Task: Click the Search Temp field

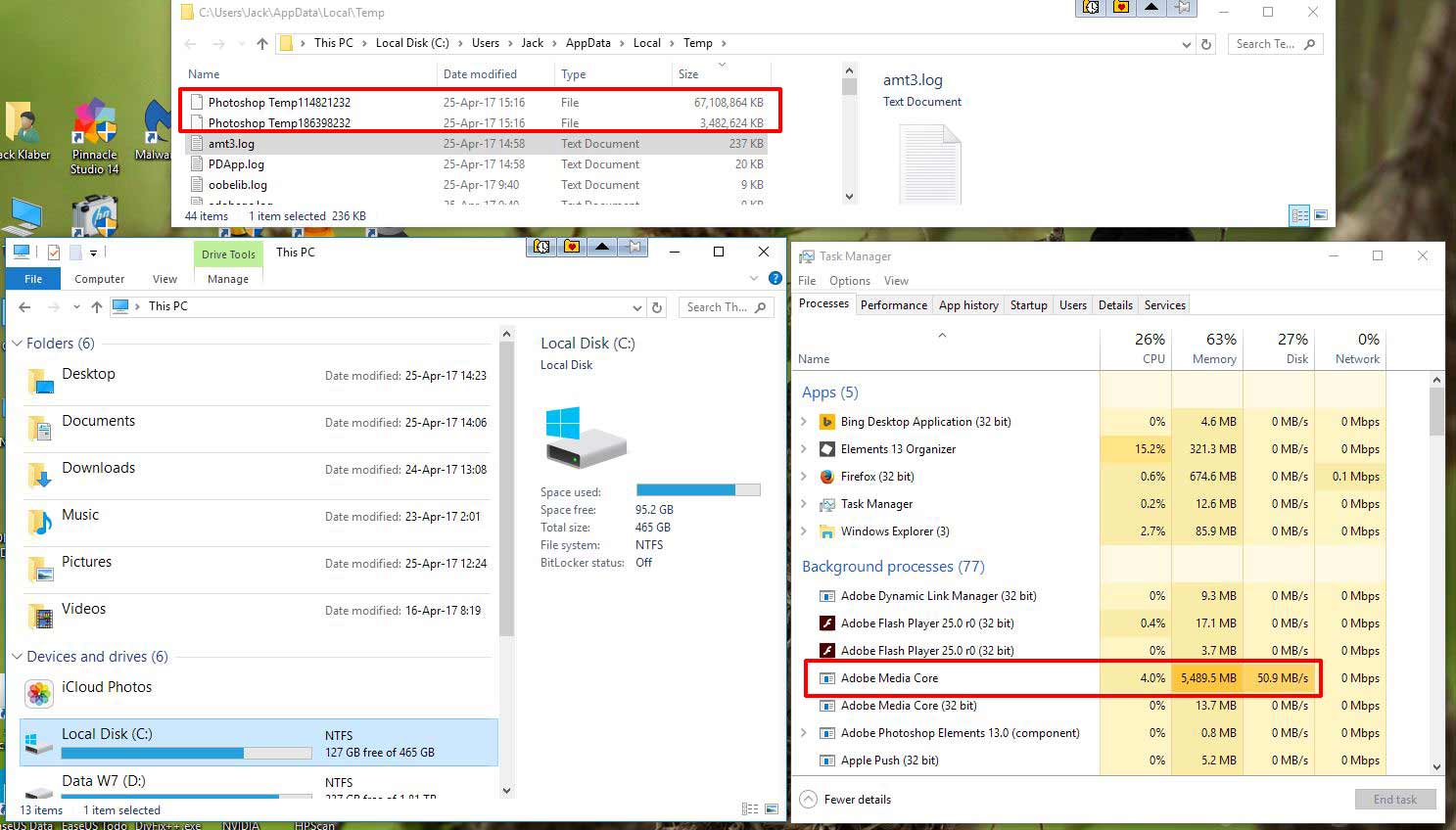Action: point(1275,44)
